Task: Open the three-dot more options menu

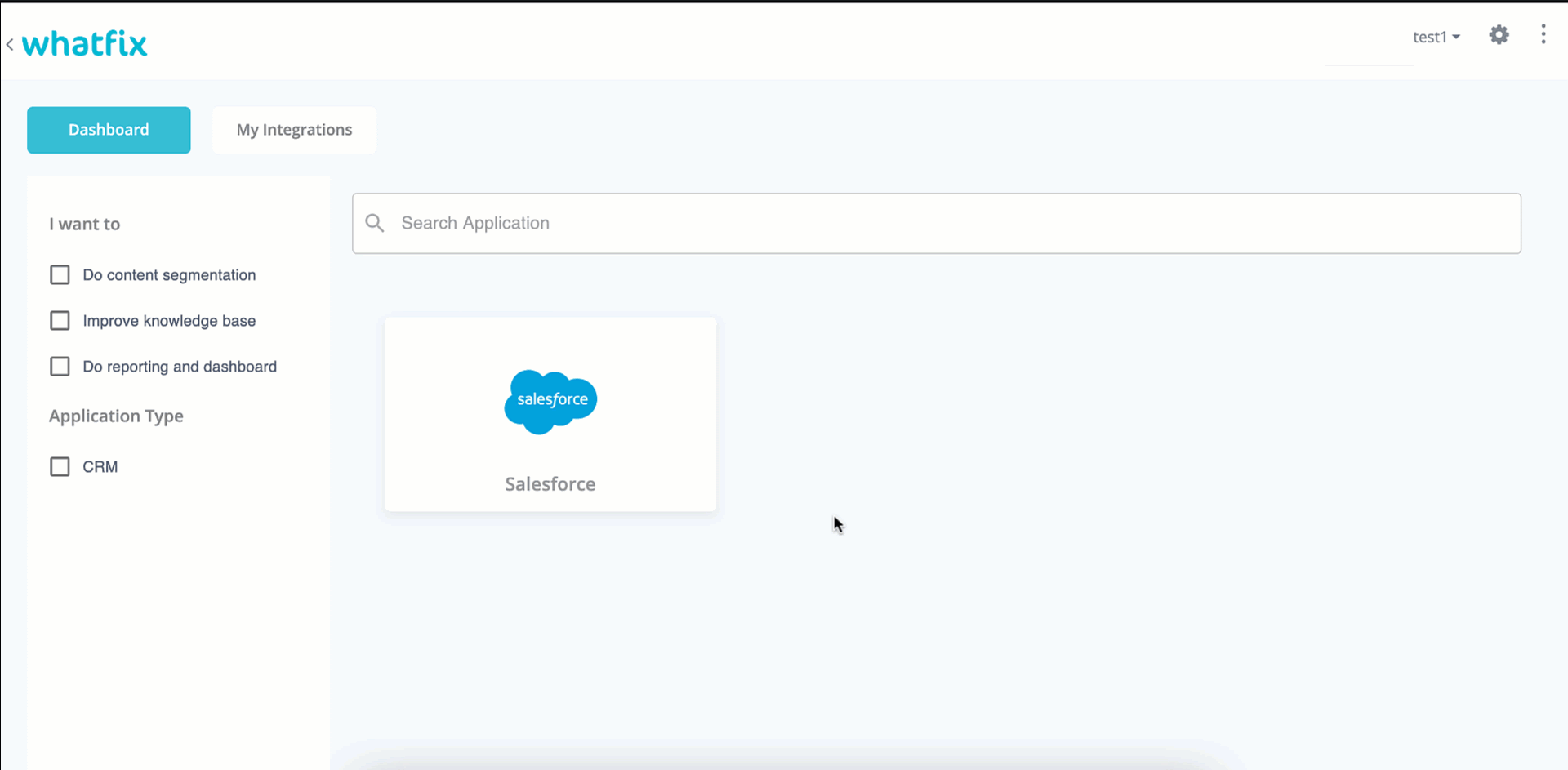Action: coord(1543,34)
